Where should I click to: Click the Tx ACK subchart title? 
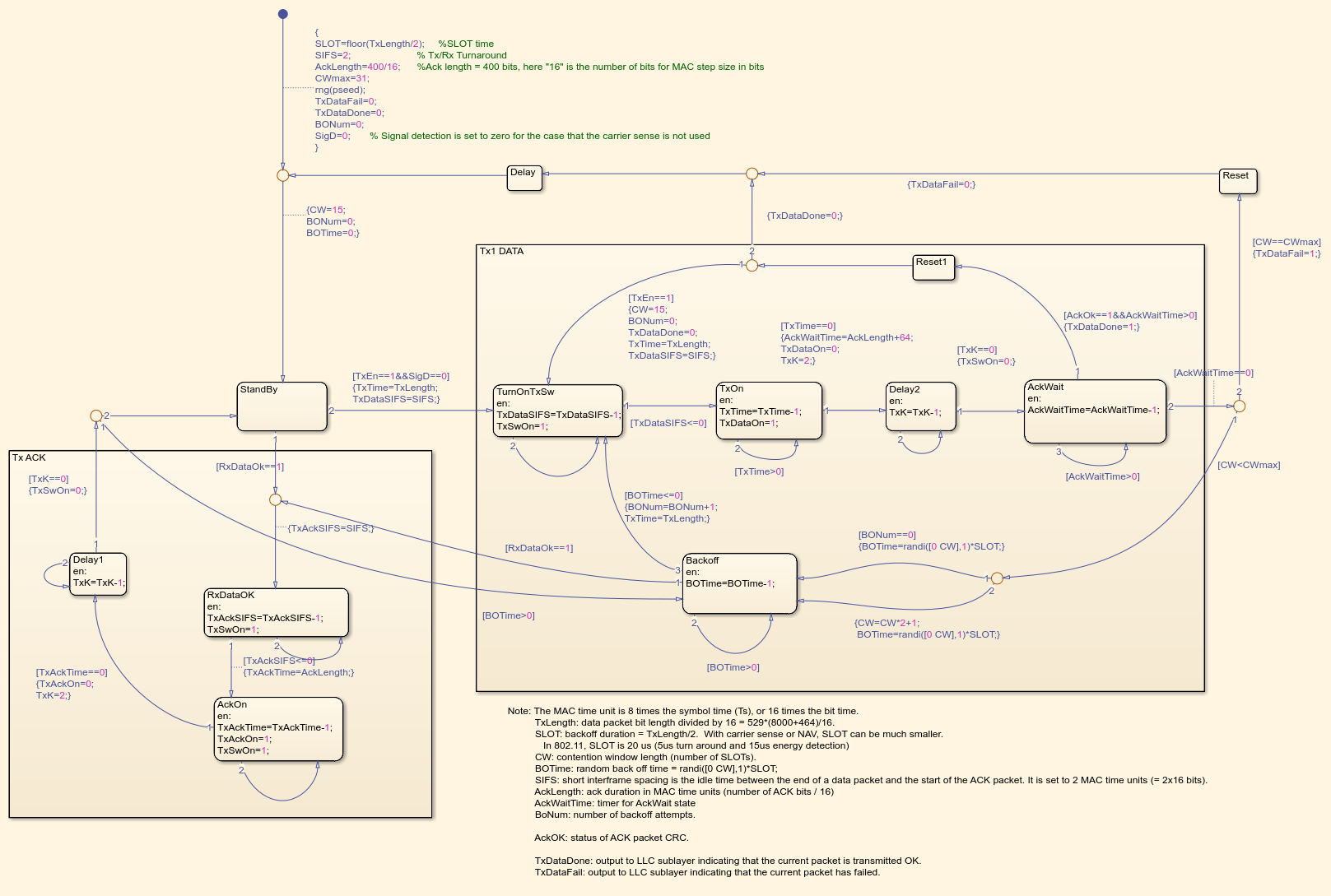(x=29, y=457)
